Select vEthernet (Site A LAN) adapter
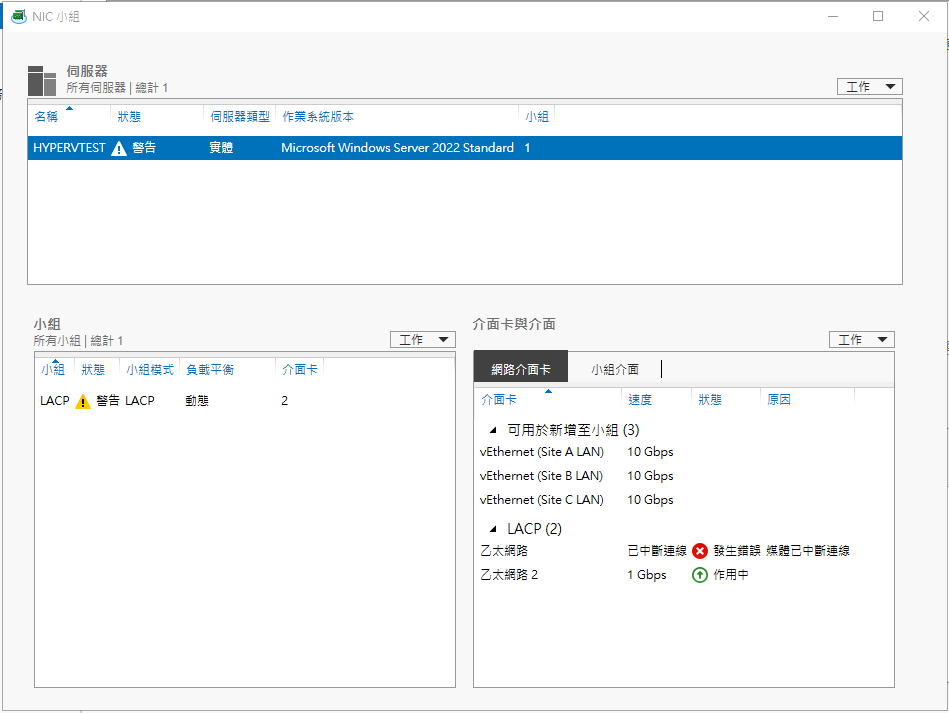949x713 pixels. click(x=683, y=452)
